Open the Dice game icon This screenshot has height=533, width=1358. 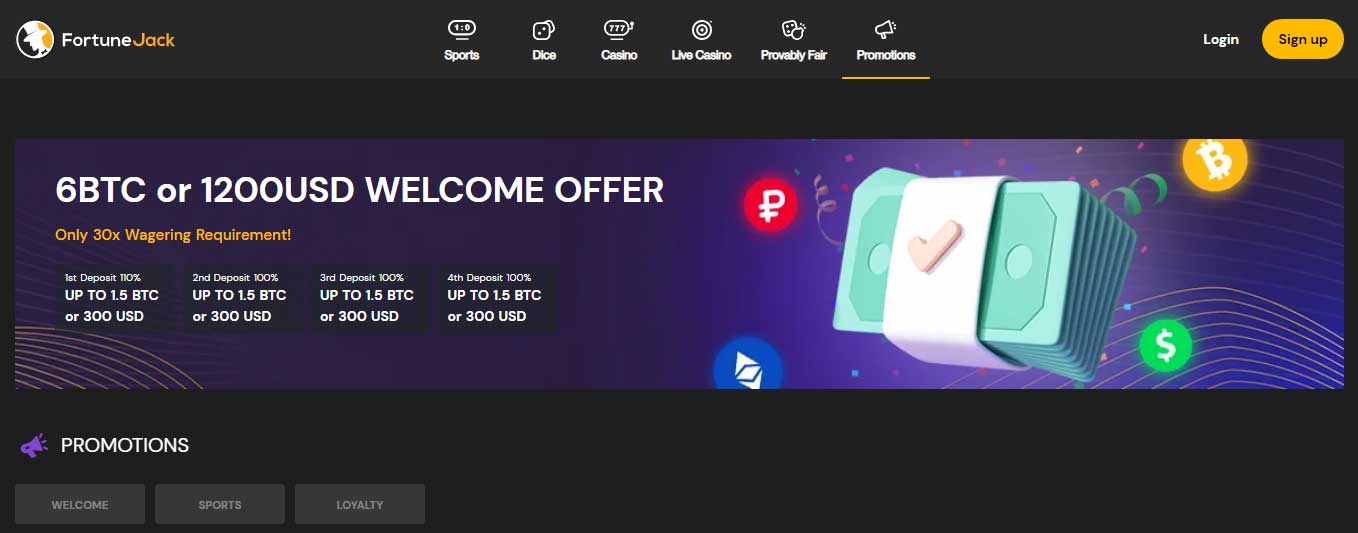coord(544,29)
